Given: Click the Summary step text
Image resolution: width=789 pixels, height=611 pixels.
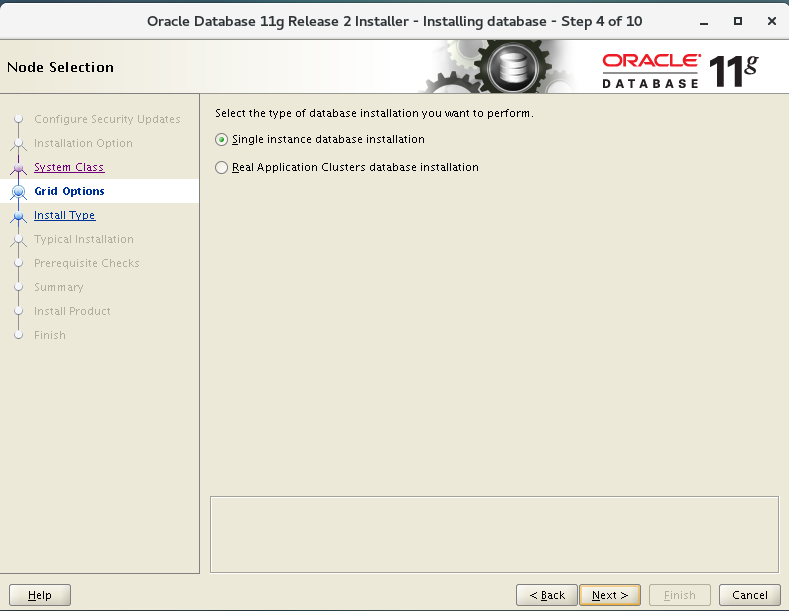Looking at the screenshot, I should coord(59,287).
